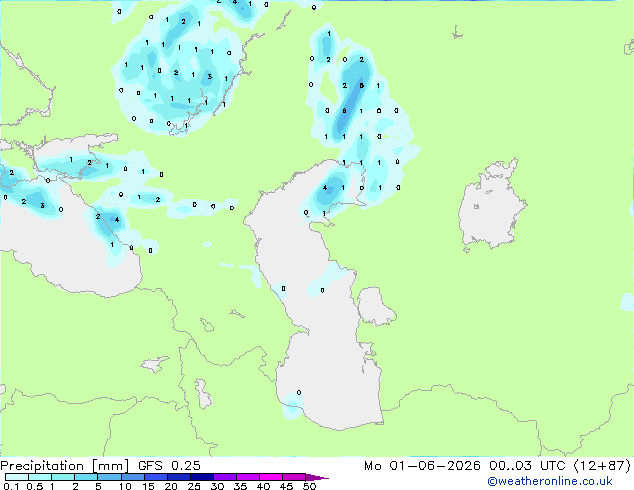Click the '0.1' legend scale label

(11, 486)
